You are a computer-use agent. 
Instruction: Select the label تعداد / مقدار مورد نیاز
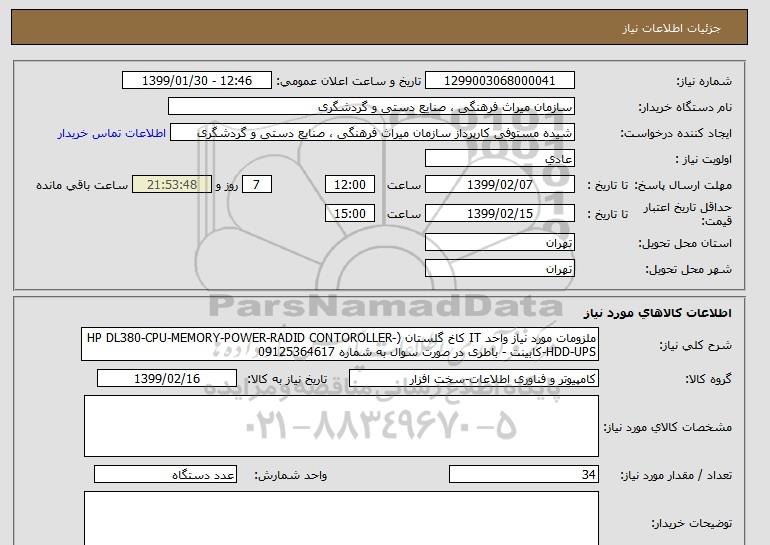click(676, 475)
